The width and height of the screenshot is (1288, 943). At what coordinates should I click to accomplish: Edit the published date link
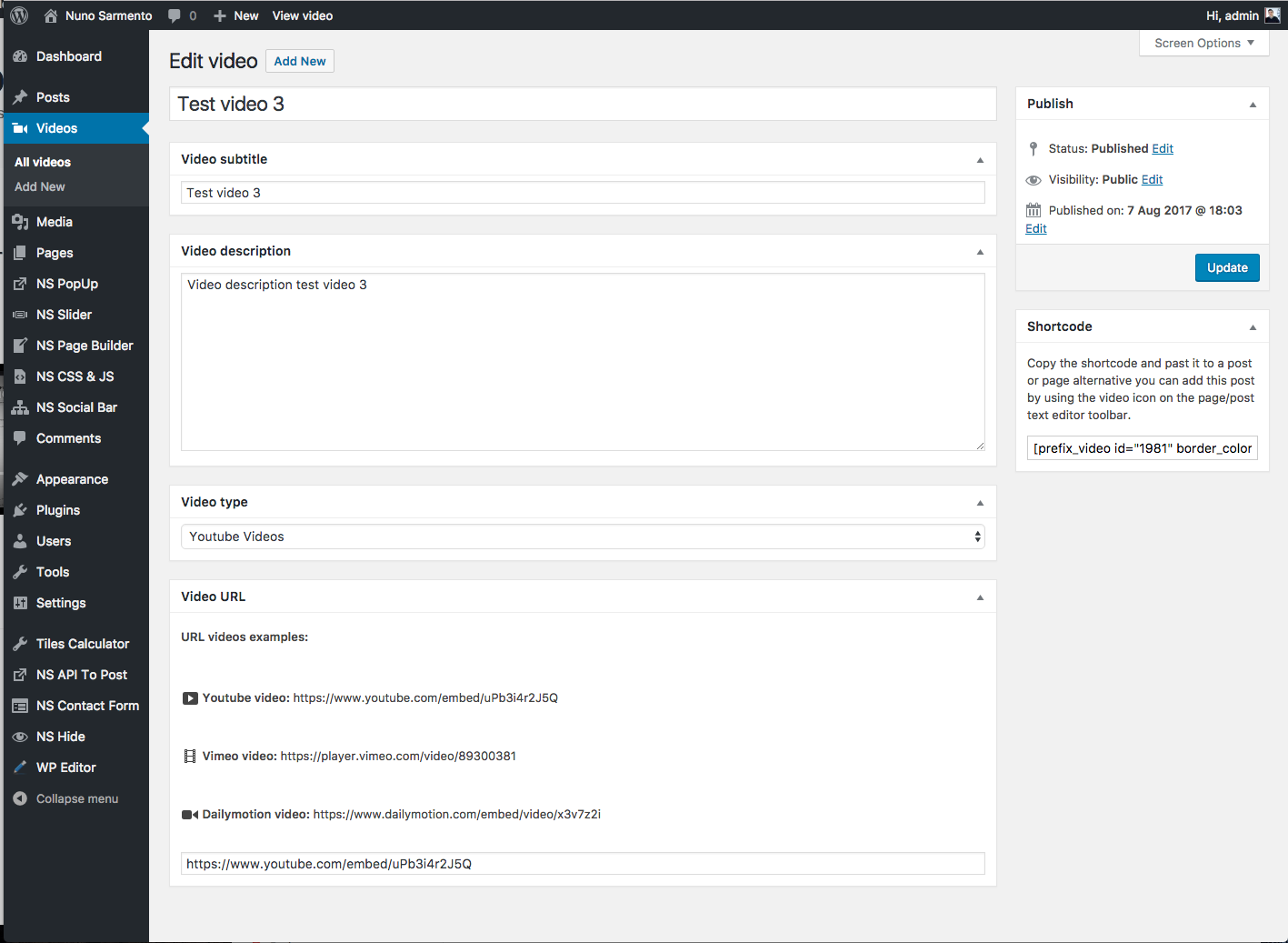point(1036,228)
